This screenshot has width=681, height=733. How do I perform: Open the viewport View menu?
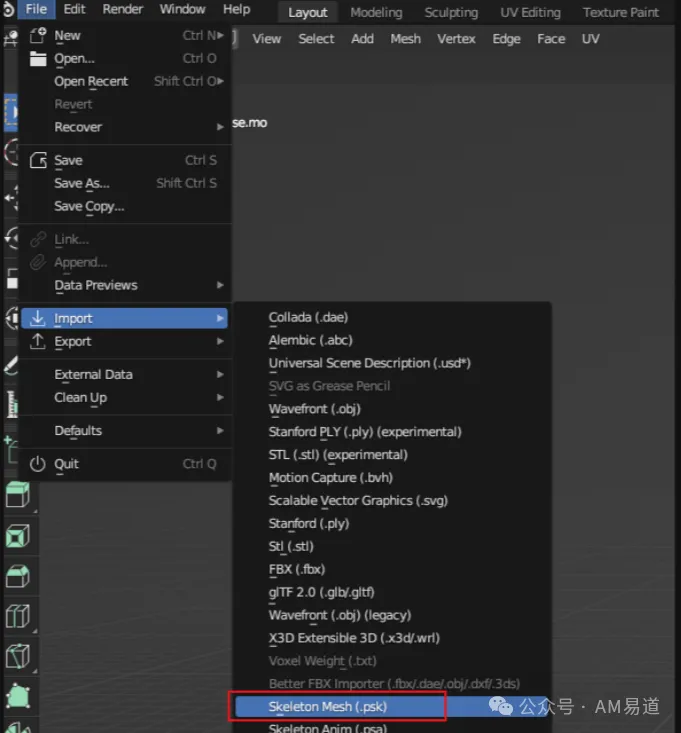point(267,39)
